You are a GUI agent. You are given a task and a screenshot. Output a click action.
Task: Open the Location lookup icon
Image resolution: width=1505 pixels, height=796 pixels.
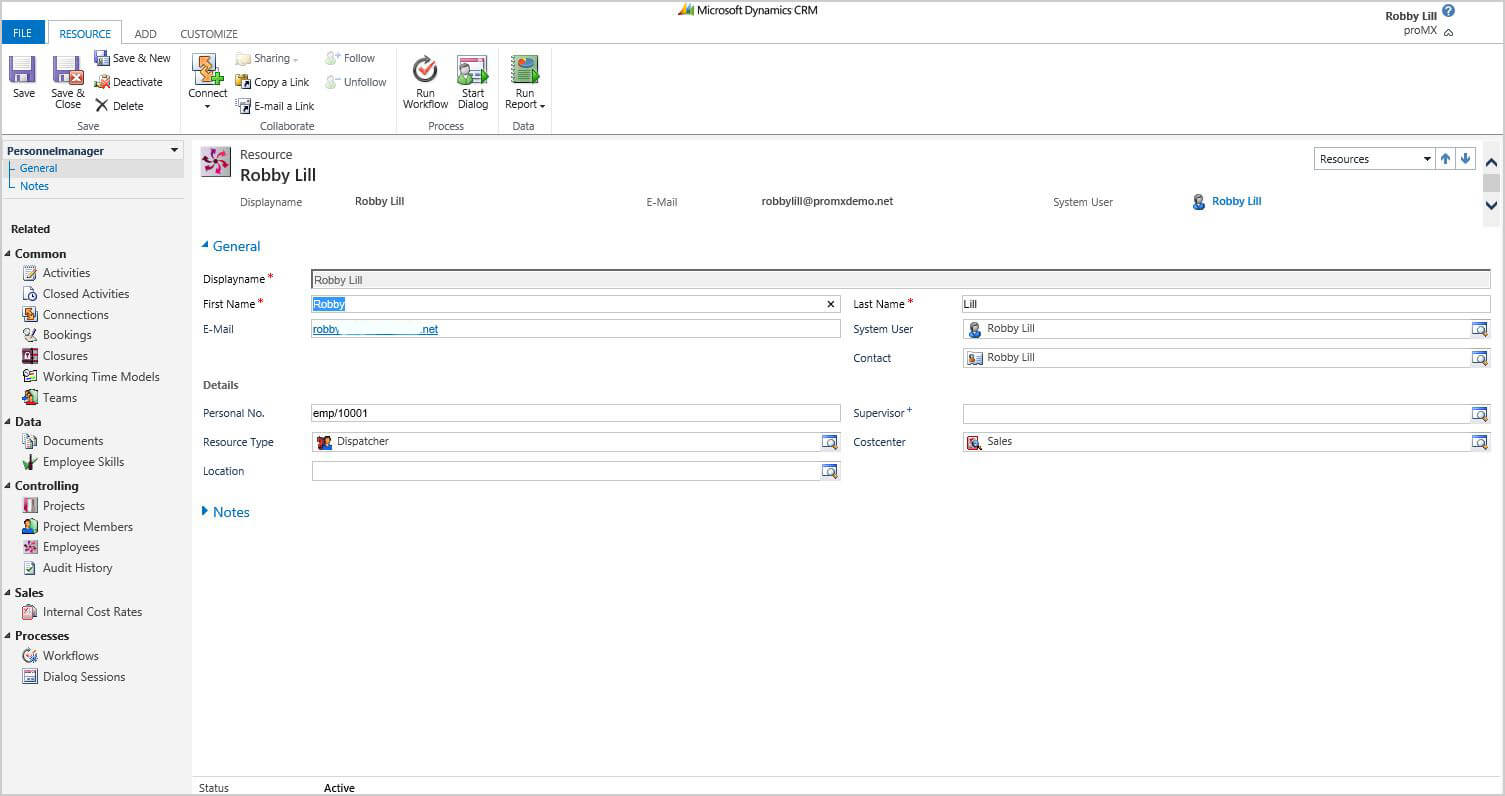[x=830, y=471]
